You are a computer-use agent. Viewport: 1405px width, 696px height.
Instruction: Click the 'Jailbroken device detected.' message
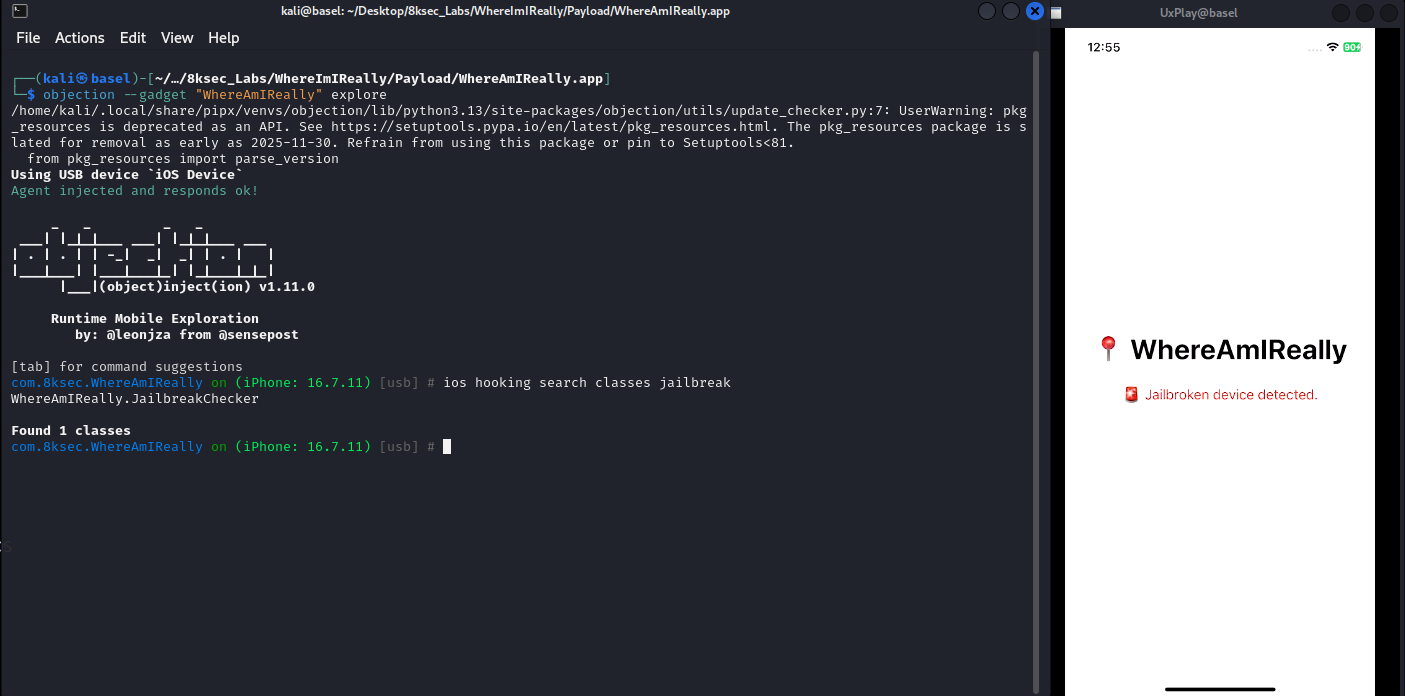(x=1231, y=395)
